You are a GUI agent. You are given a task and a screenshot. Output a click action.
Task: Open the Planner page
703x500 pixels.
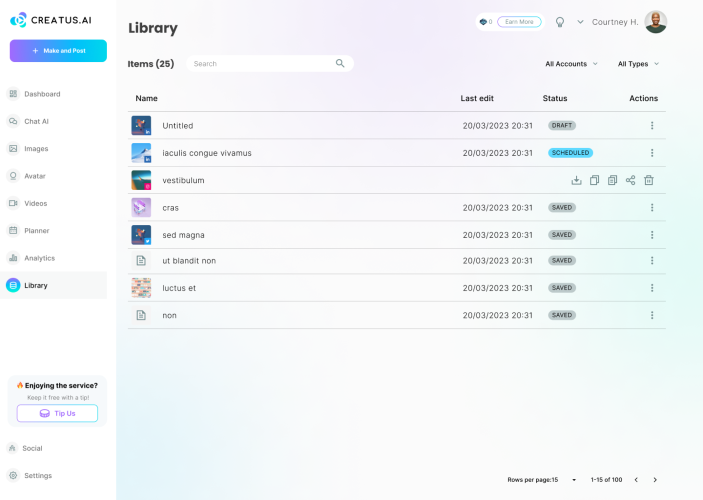coord(36,230)
